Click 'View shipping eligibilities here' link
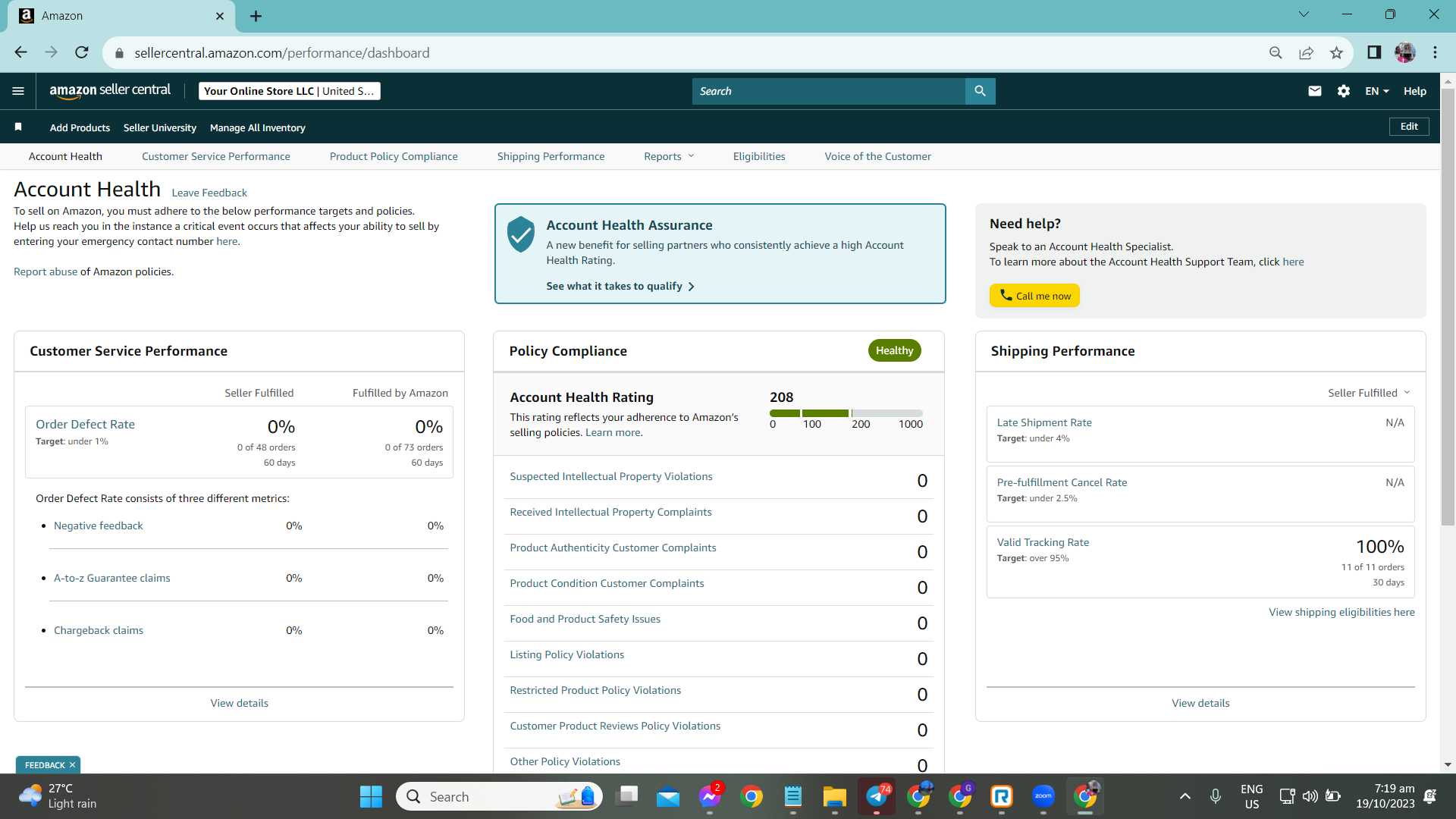 (x=1341, y=612)
